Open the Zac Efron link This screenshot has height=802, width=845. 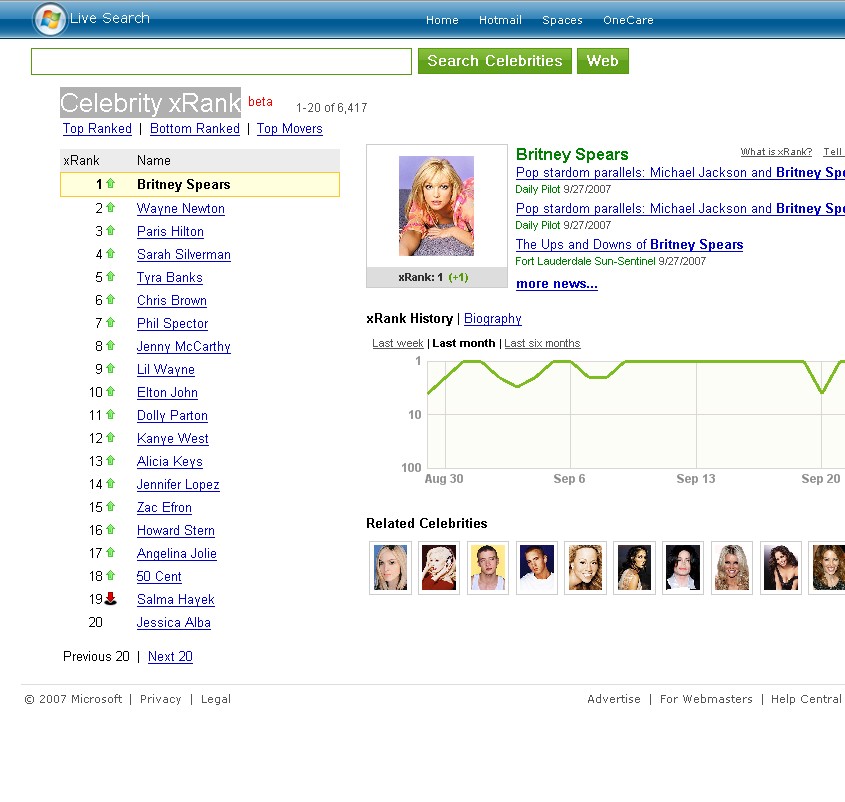[164, 508]
